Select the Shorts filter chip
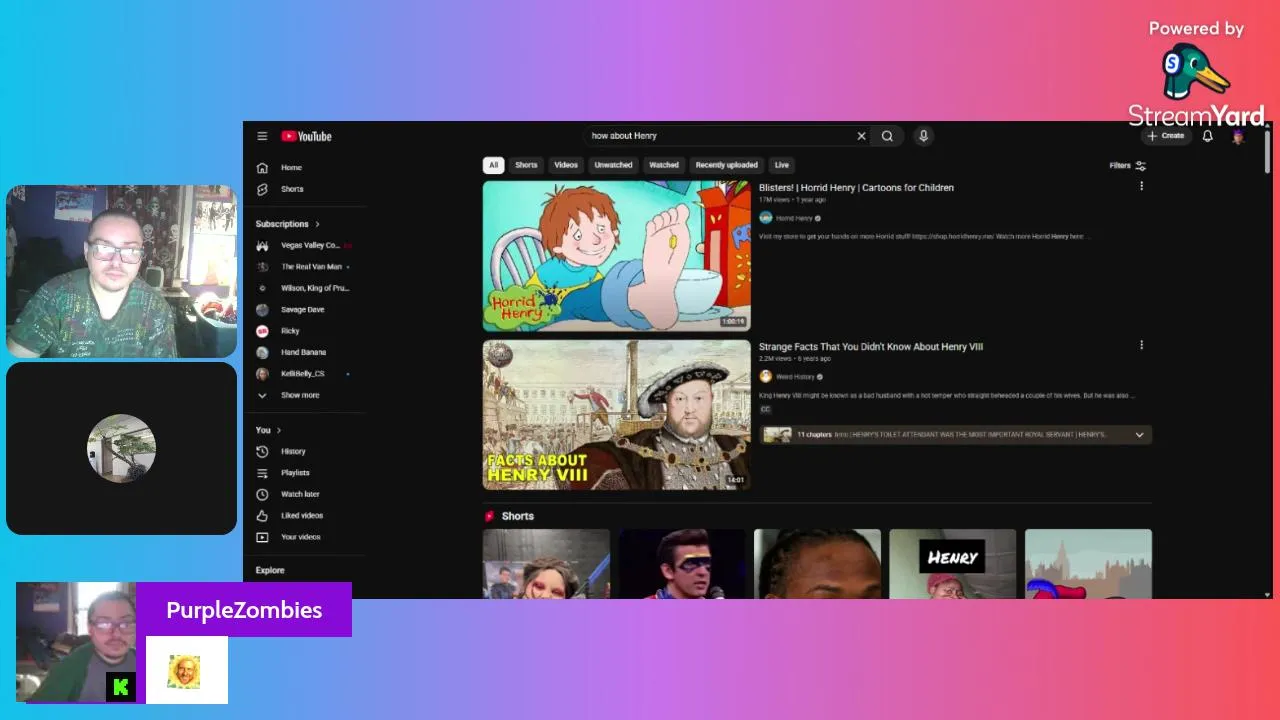The image size is (1280, 720). (x=526, y=165)
